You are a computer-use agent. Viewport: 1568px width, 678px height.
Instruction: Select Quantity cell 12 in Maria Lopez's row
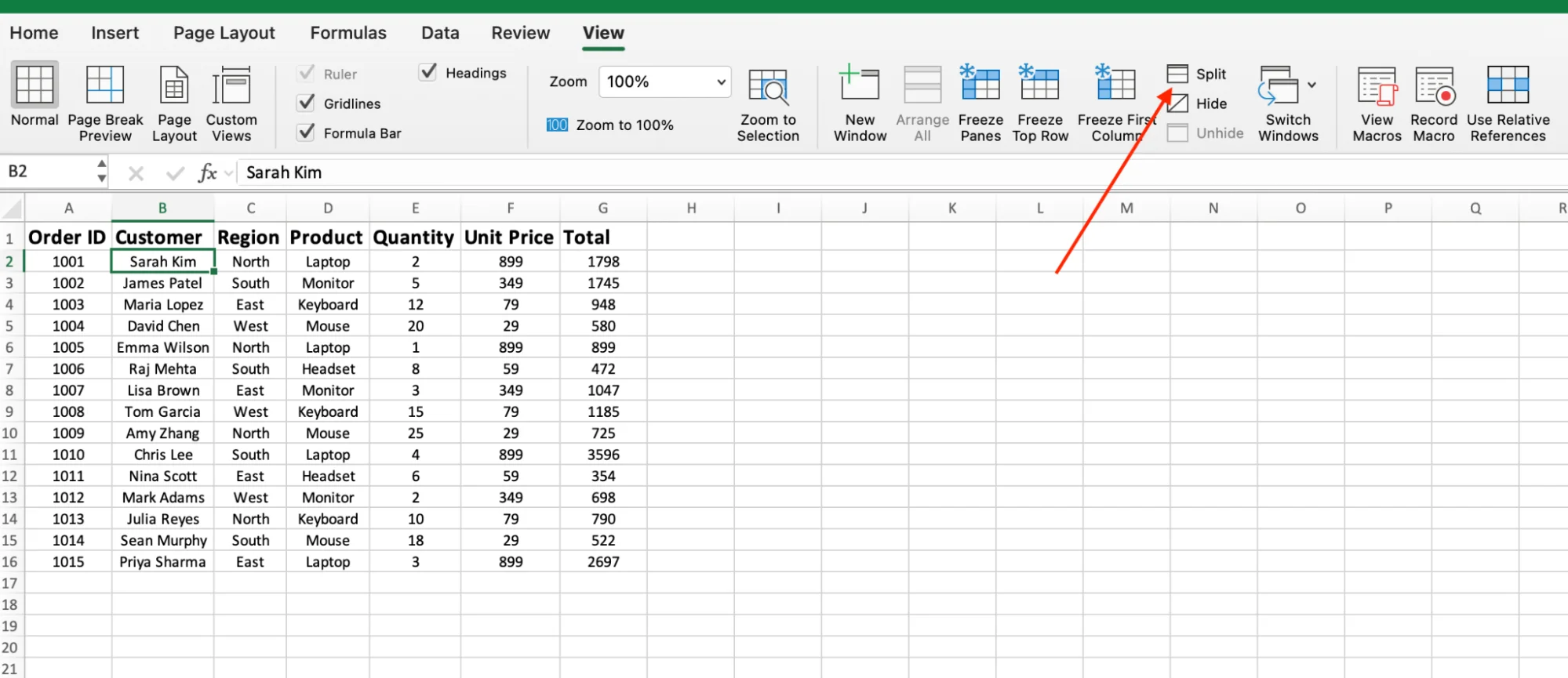coord(415,304)
